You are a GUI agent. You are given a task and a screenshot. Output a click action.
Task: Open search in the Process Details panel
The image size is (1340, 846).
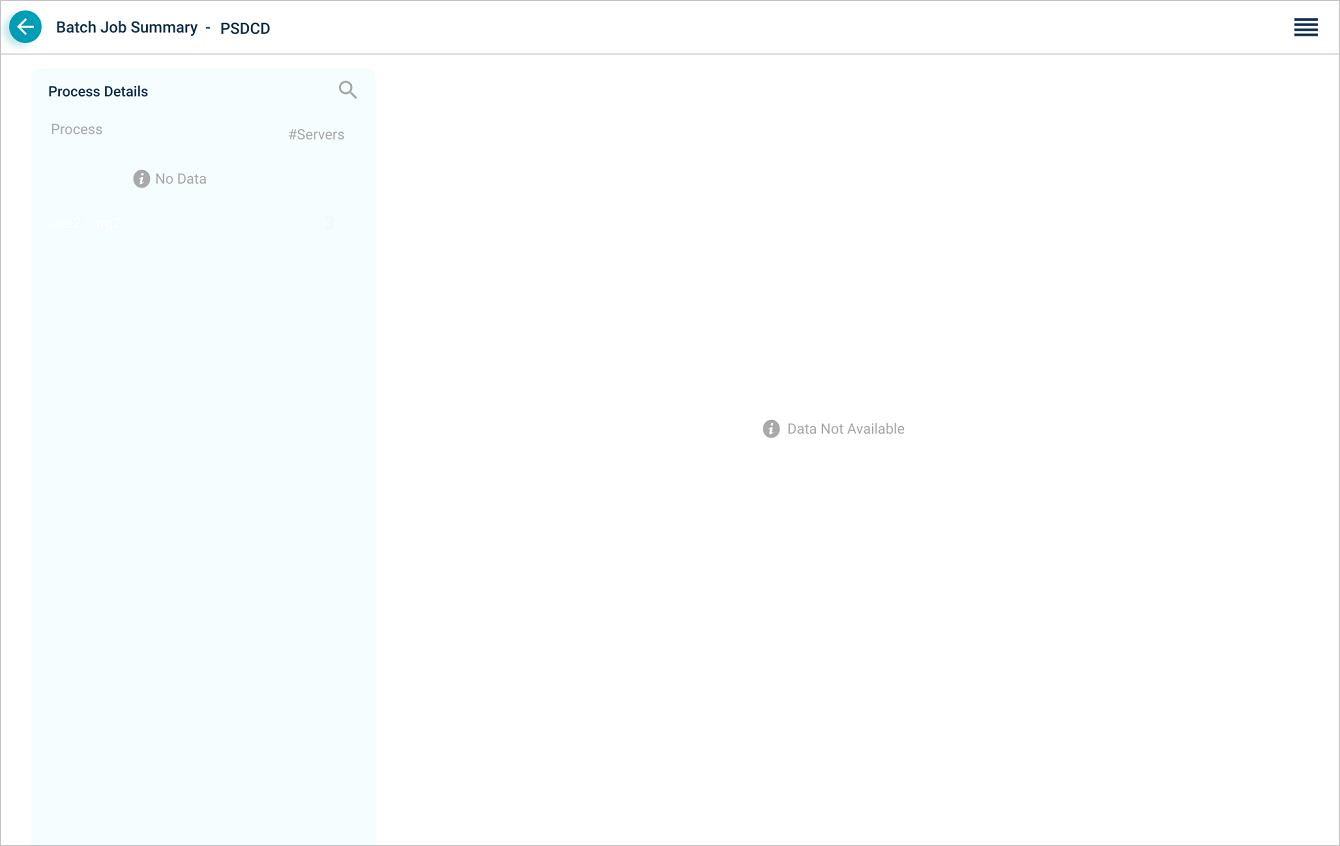(x=347, y=90)
